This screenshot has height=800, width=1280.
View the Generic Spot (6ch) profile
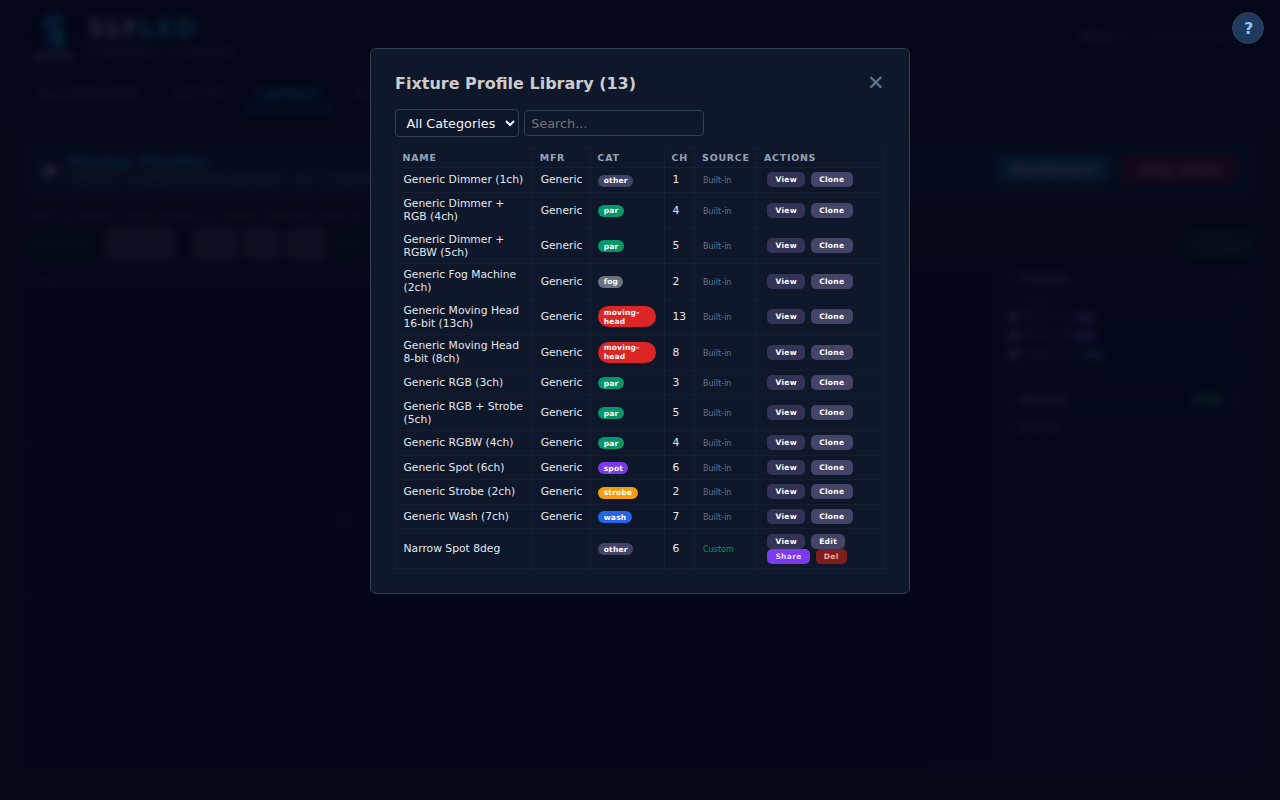[x=785, y=467]
